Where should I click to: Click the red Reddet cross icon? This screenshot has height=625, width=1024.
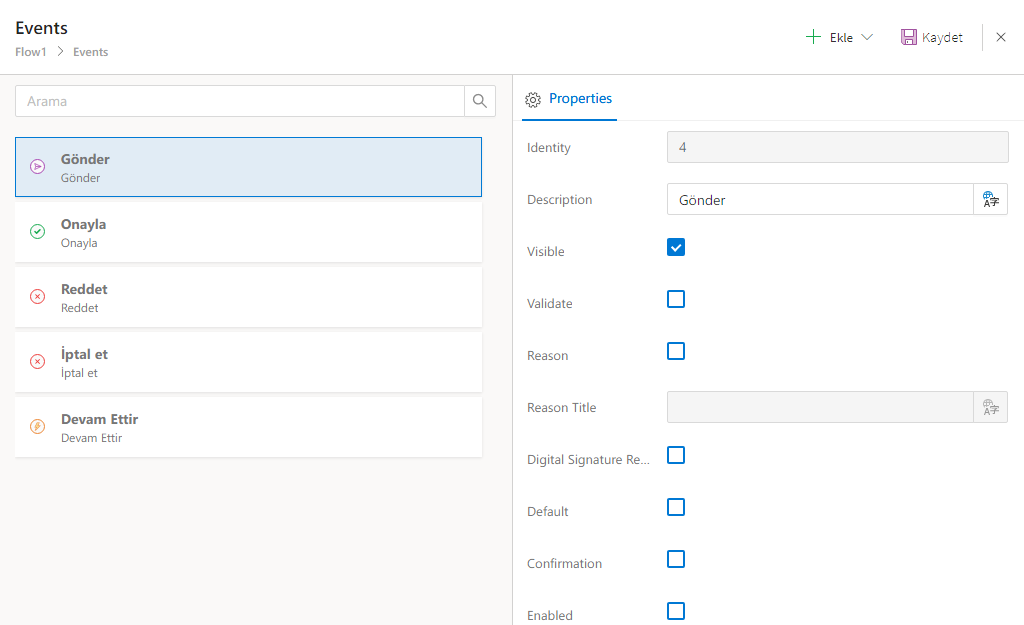[37, 297]
